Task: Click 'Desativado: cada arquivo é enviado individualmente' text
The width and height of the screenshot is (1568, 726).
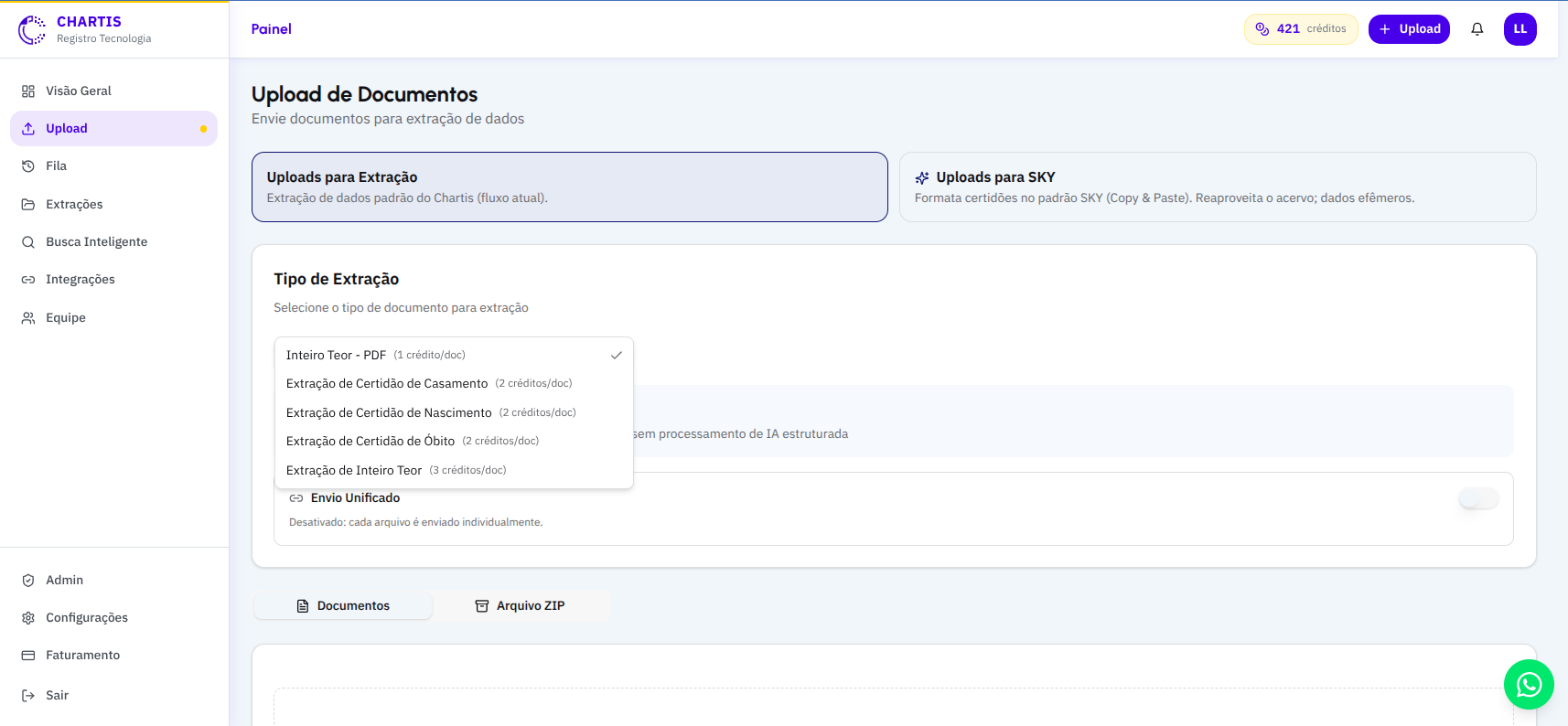Action: [415, 523]
